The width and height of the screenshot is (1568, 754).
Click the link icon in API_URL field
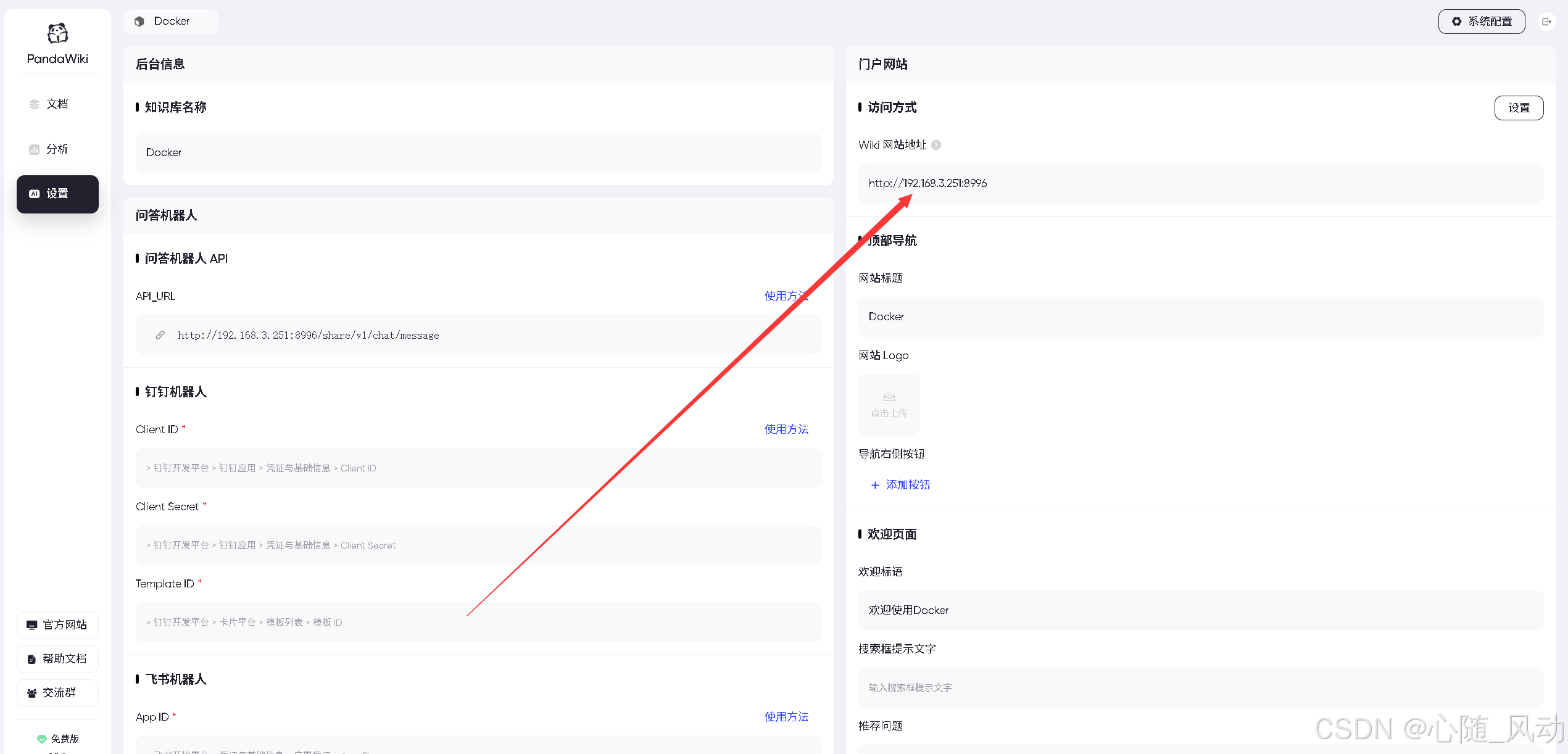click(160, 335)
